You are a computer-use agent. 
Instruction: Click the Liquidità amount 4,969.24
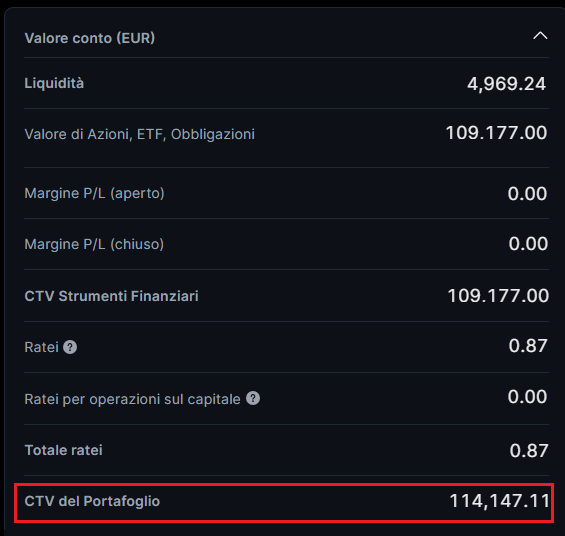pos(507,84)
